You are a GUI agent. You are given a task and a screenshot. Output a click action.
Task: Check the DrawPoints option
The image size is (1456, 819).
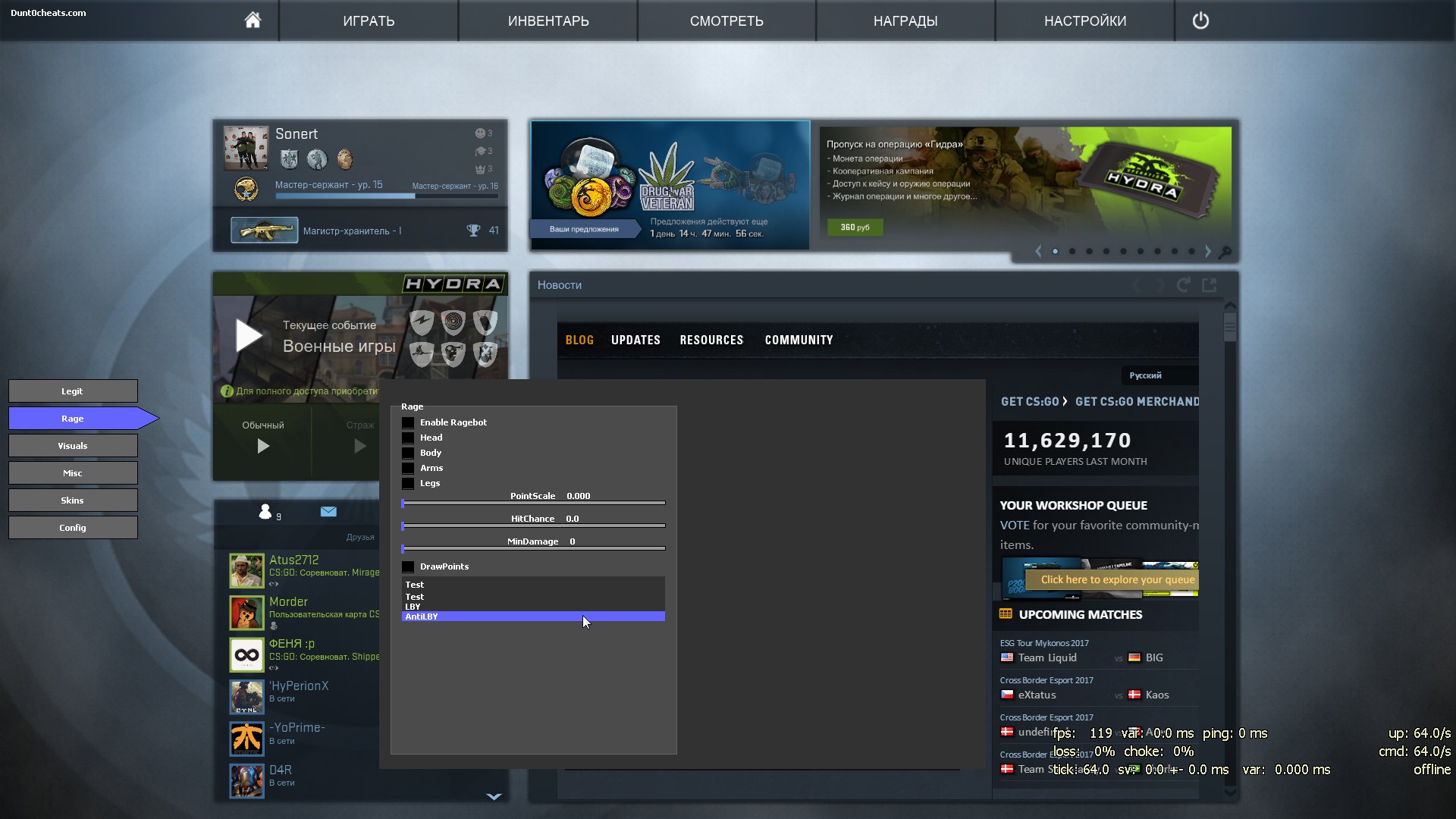(408, 567)
